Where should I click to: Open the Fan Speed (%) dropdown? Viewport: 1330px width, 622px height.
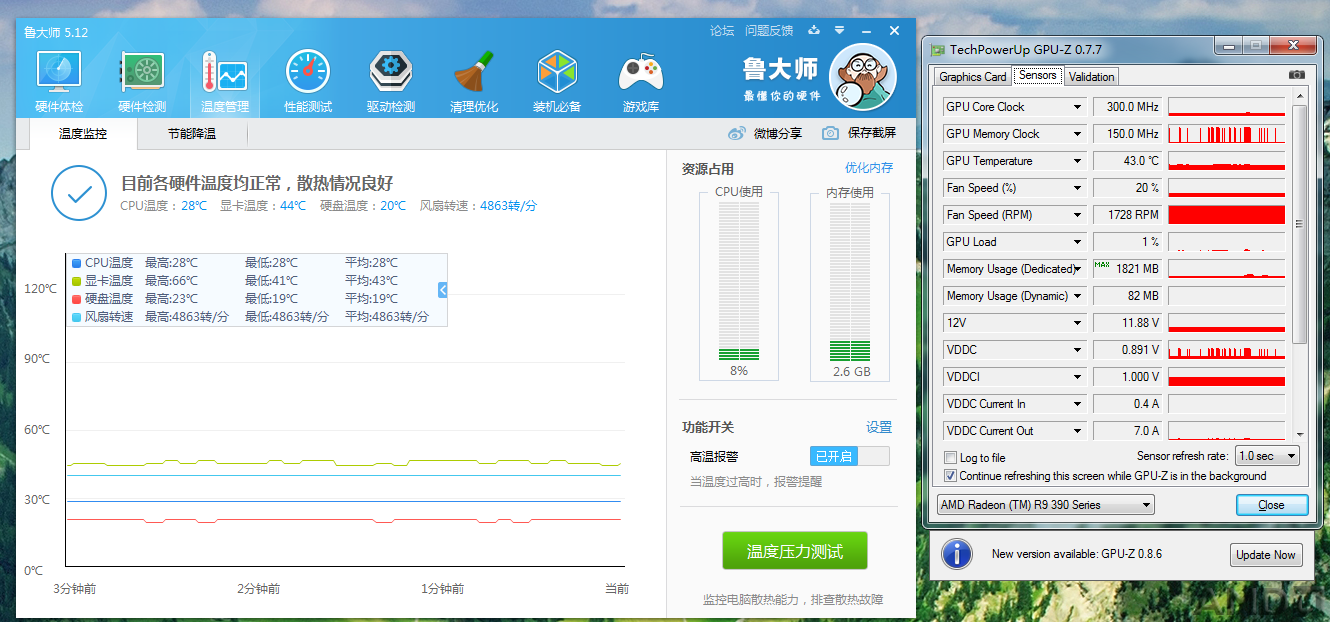[1078, 188]
